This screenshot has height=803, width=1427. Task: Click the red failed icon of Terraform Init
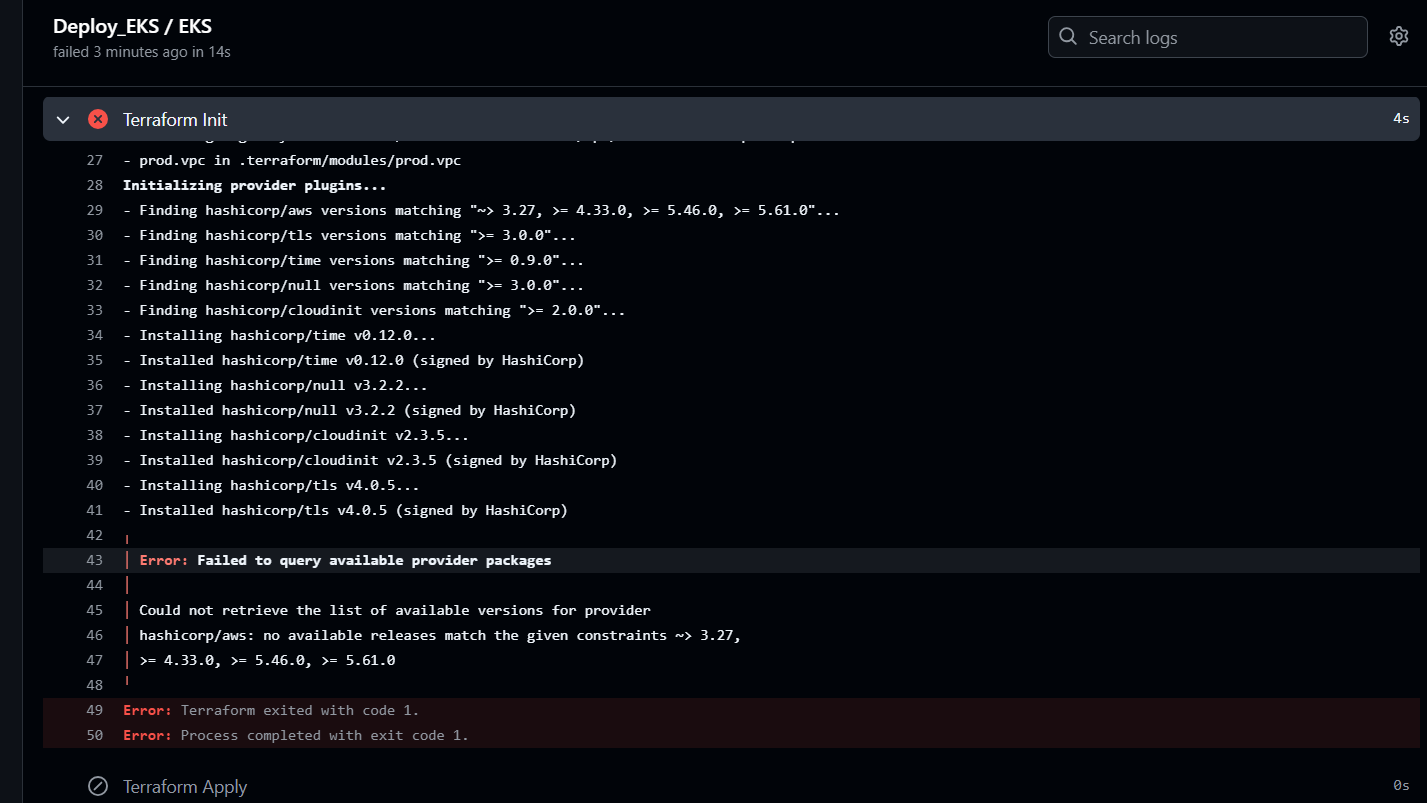pos(98,119)
